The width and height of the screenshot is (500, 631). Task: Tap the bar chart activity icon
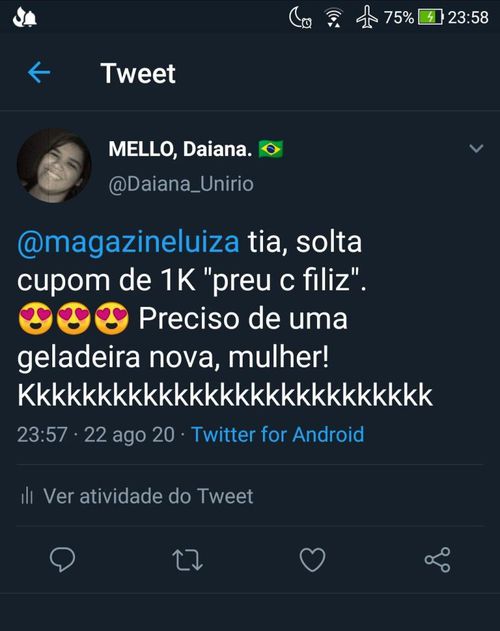(x=27, y=496)
